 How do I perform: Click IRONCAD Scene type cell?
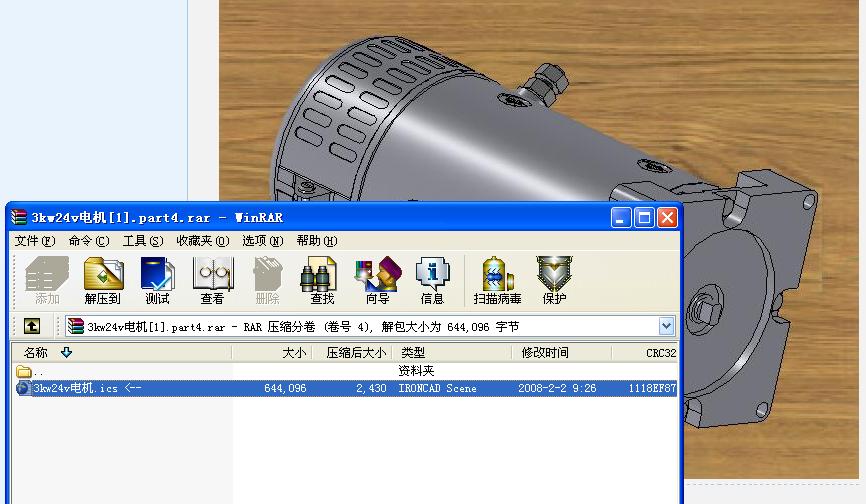tap(437, 388)
